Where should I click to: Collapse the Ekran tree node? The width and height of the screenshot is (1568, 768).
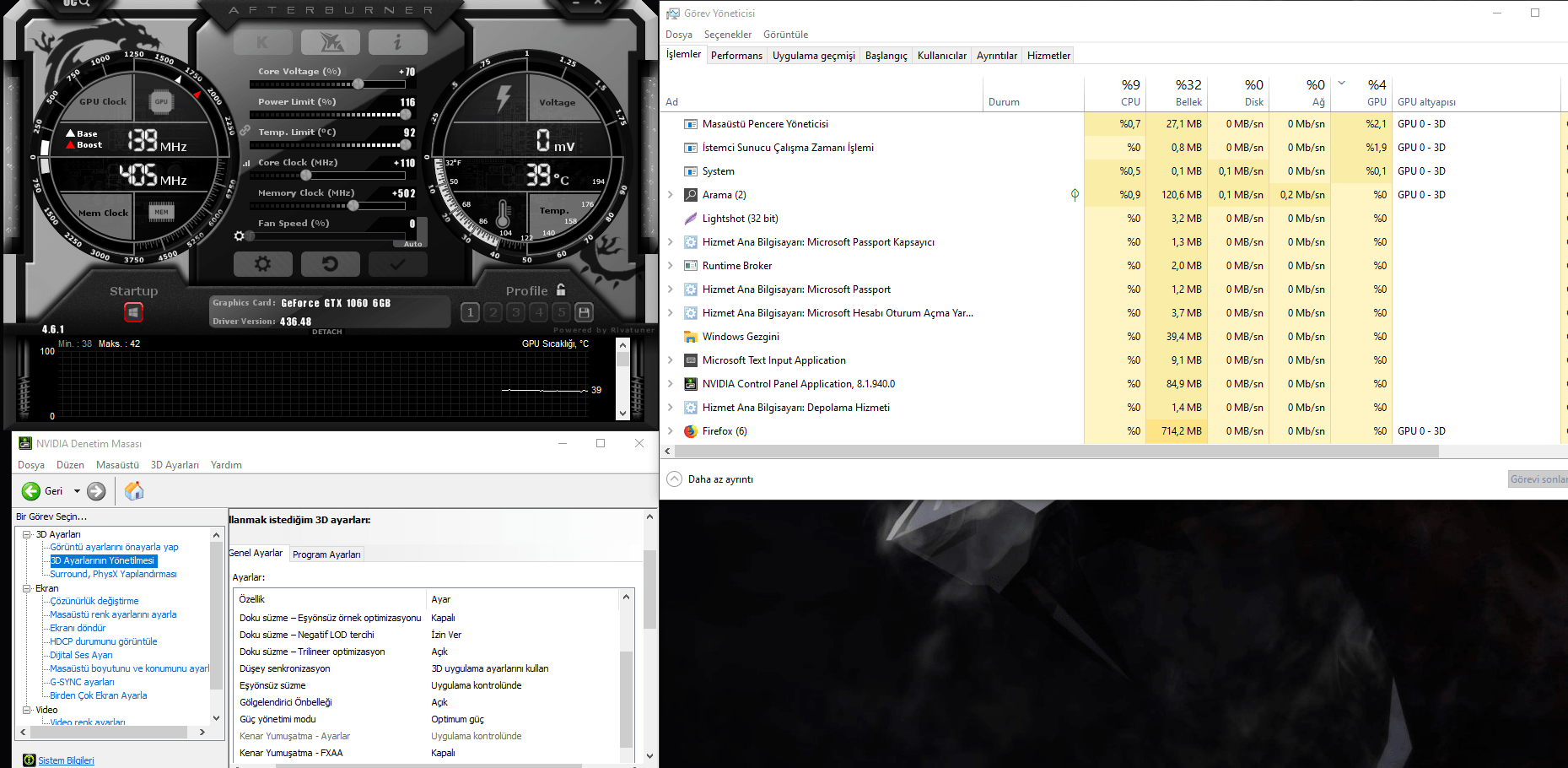coord(27,588)
